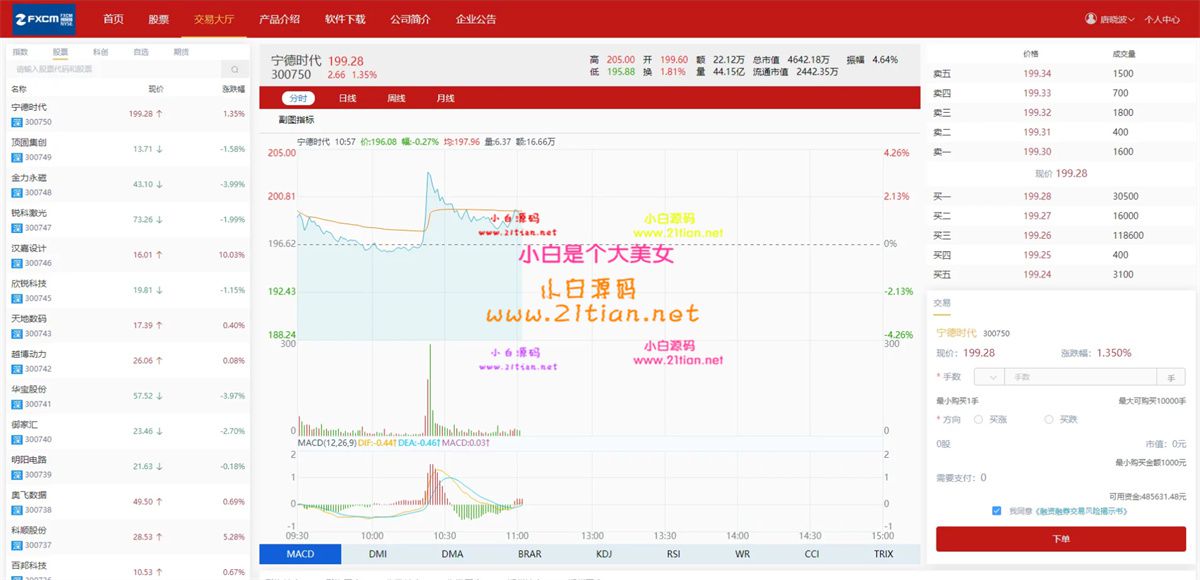Screen dimensions: 1200x580
Task: Select the 分时 chart tab
Action: 298,98
